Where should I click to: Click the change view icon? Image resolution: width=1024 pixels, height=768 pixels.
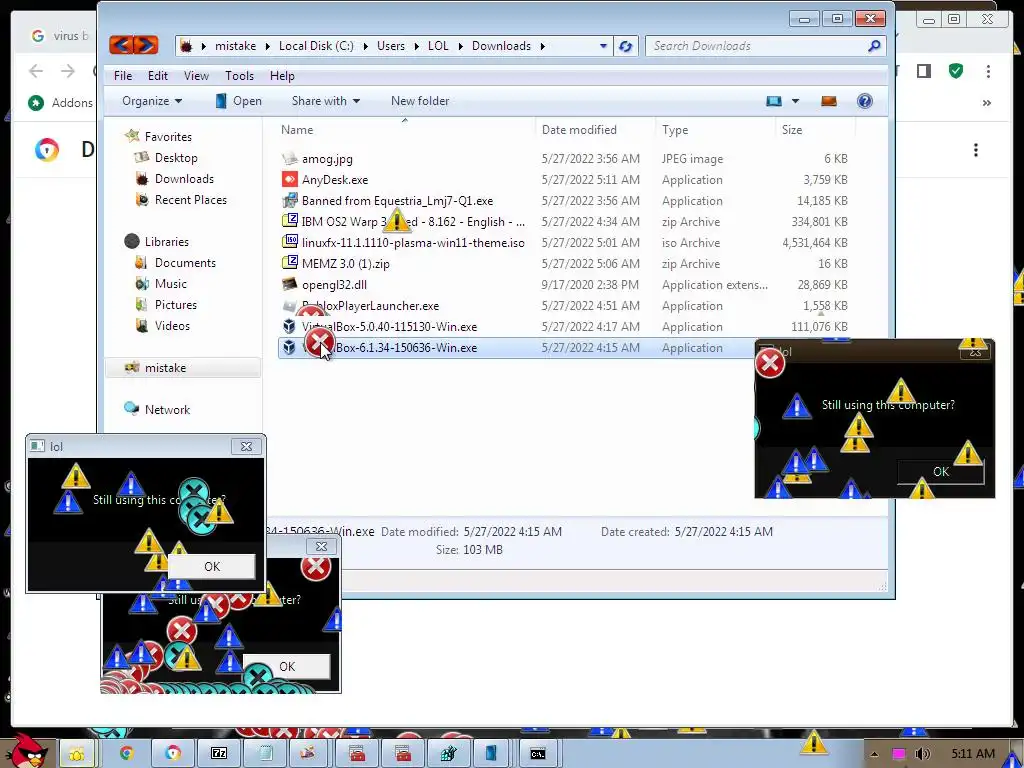tap(774, 101)
